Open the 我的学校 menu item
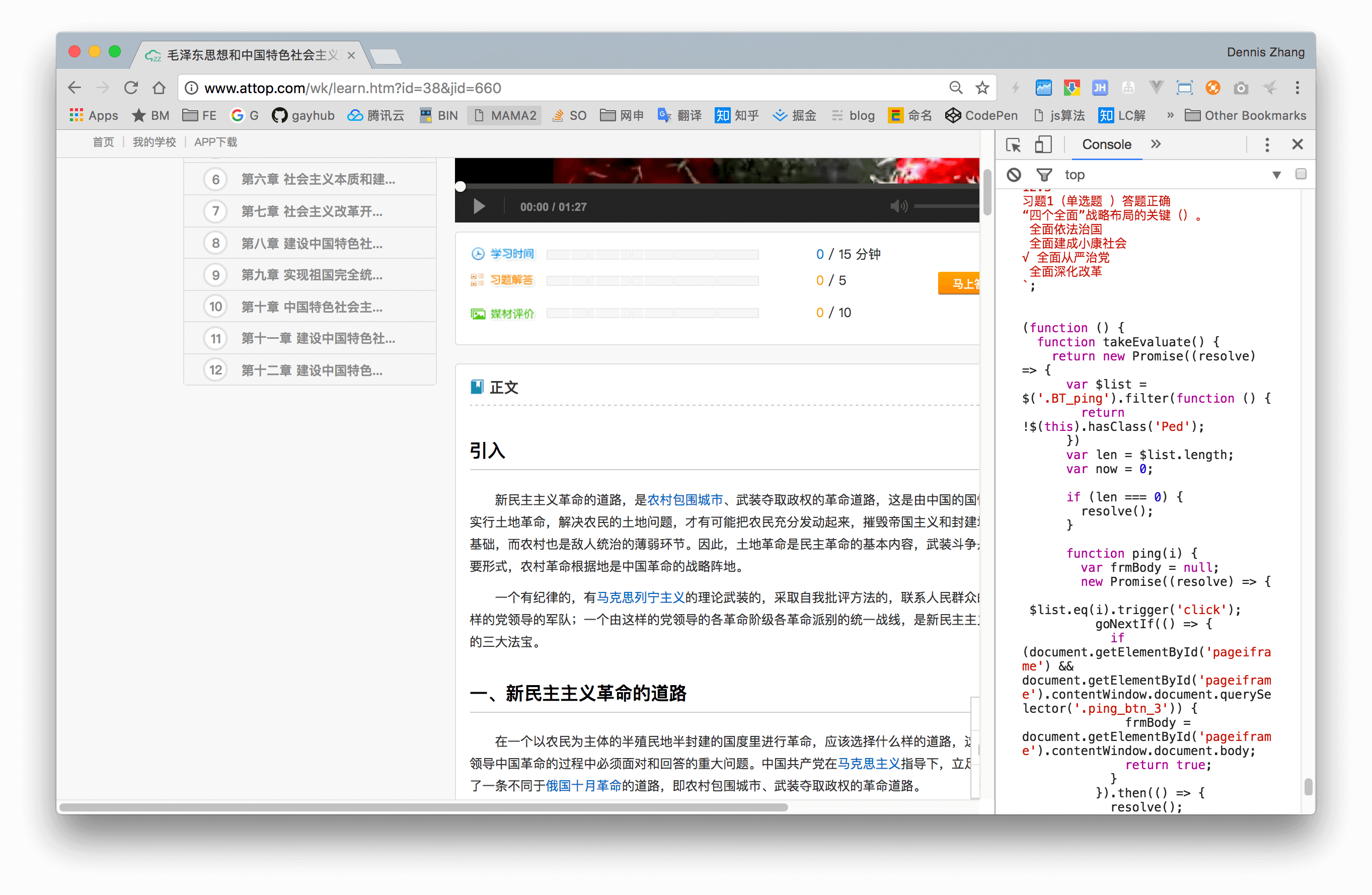The width and height of the screenshot is (1372, 895). pyautogui.click(x=154, y=142)
